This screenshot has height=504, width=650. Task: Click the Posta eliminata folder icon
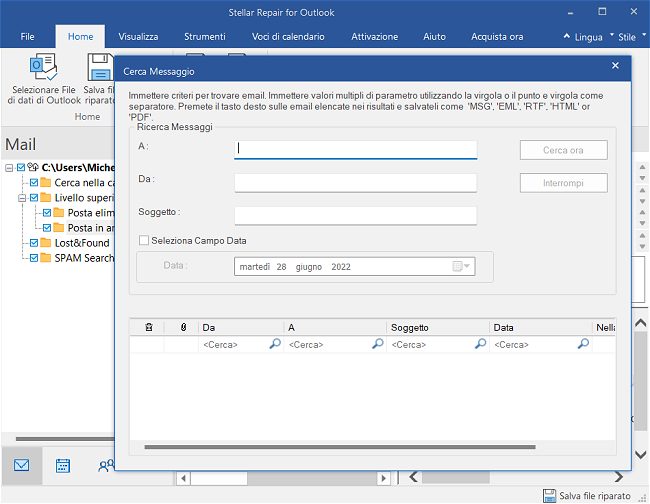point(59,213)
